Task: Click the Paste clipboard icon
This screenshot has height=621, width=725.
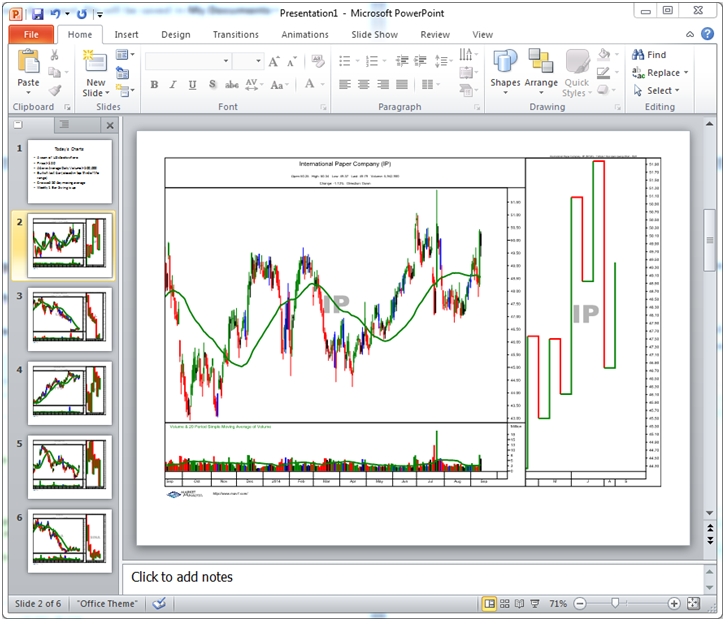Action: tap(28, 61)
